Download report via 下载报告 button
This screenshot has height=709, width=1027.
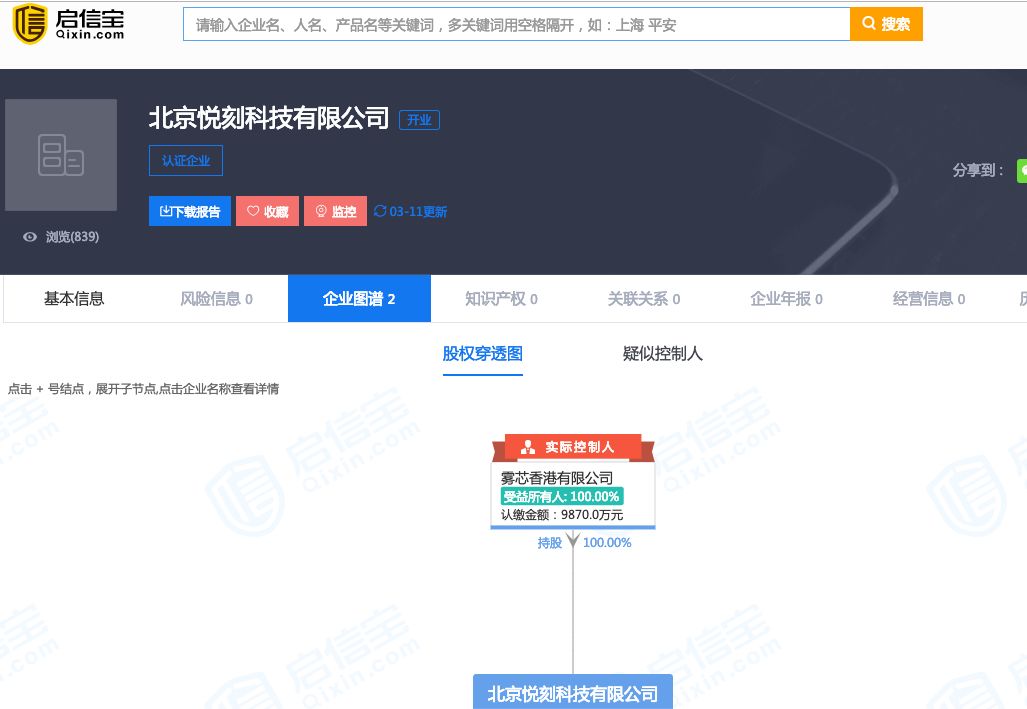coord(190,211)
